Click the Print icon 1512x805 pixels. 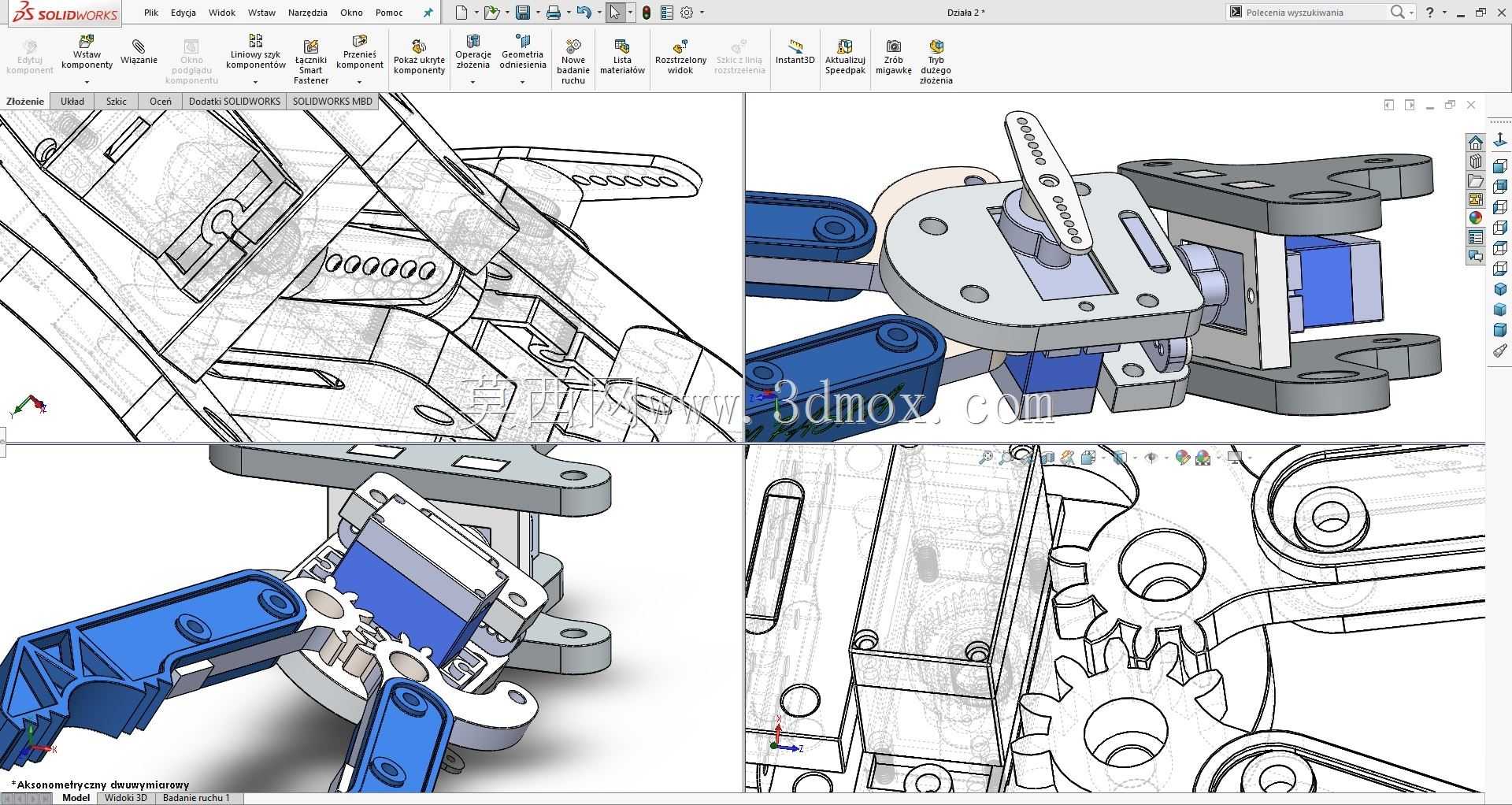click(554, 13)
